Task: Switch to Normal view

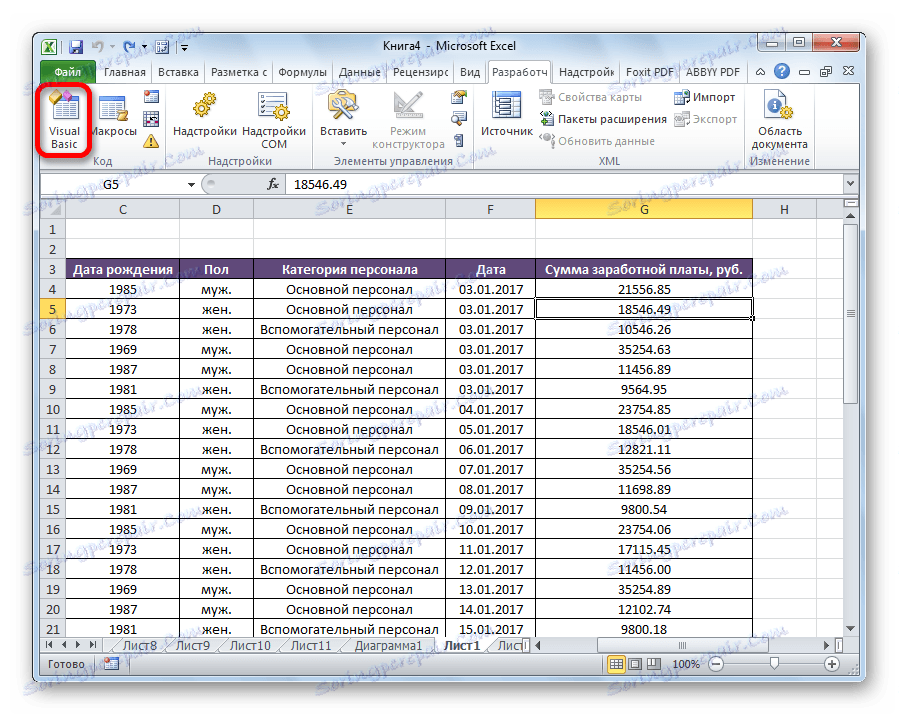Action: pyautogui.click(x=616, y=664)
